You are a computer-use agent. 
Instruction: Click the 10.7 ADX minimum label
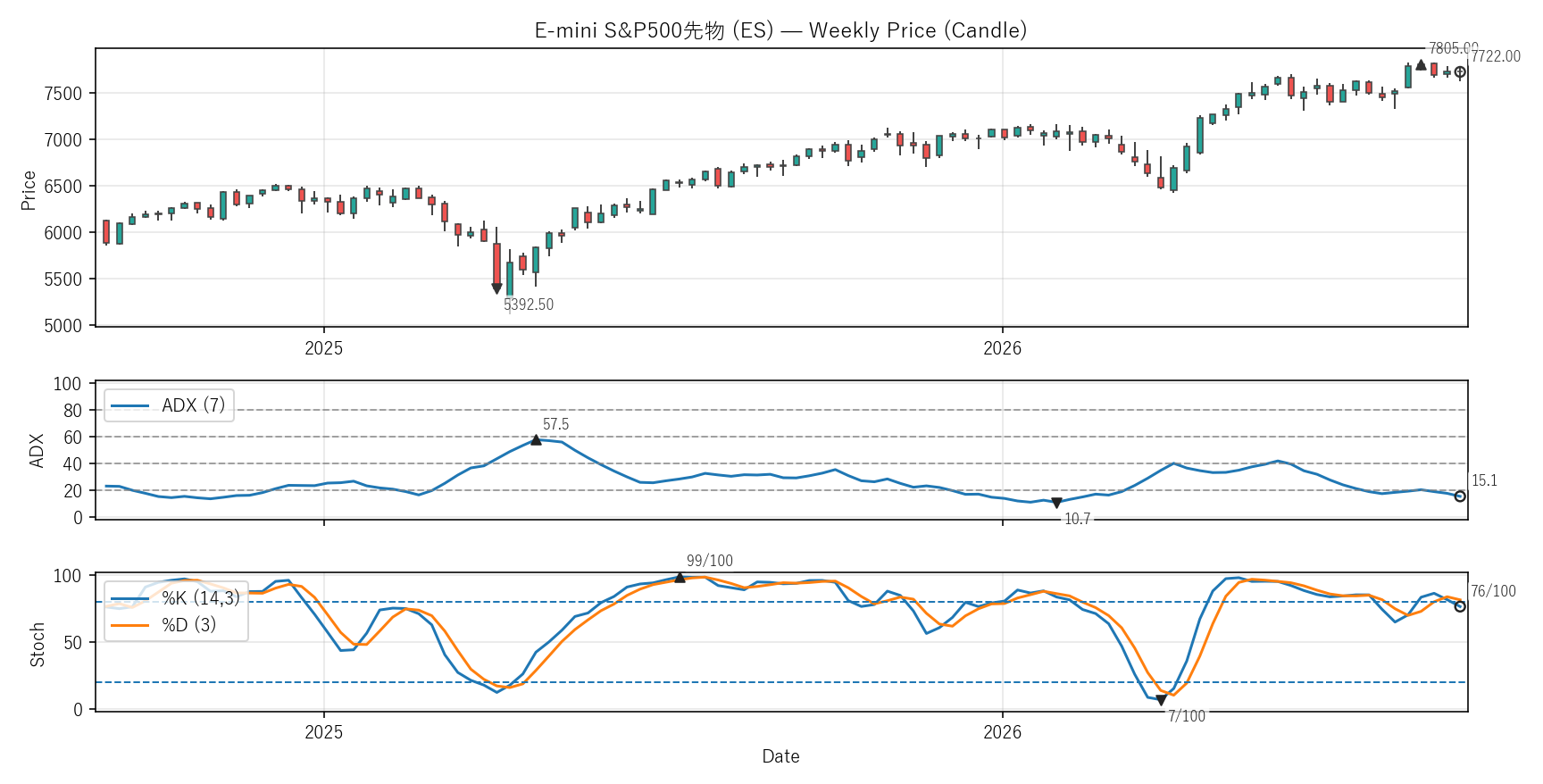[x=1077, y=519]
